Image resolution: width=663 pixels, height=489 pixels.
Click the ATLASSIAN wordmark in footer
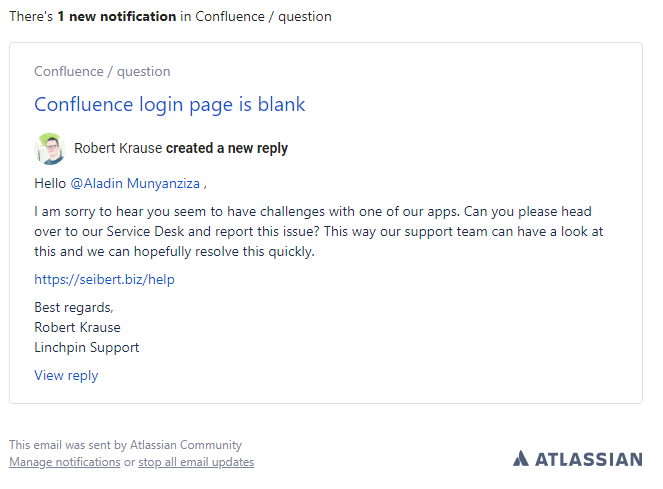point(588,459)
